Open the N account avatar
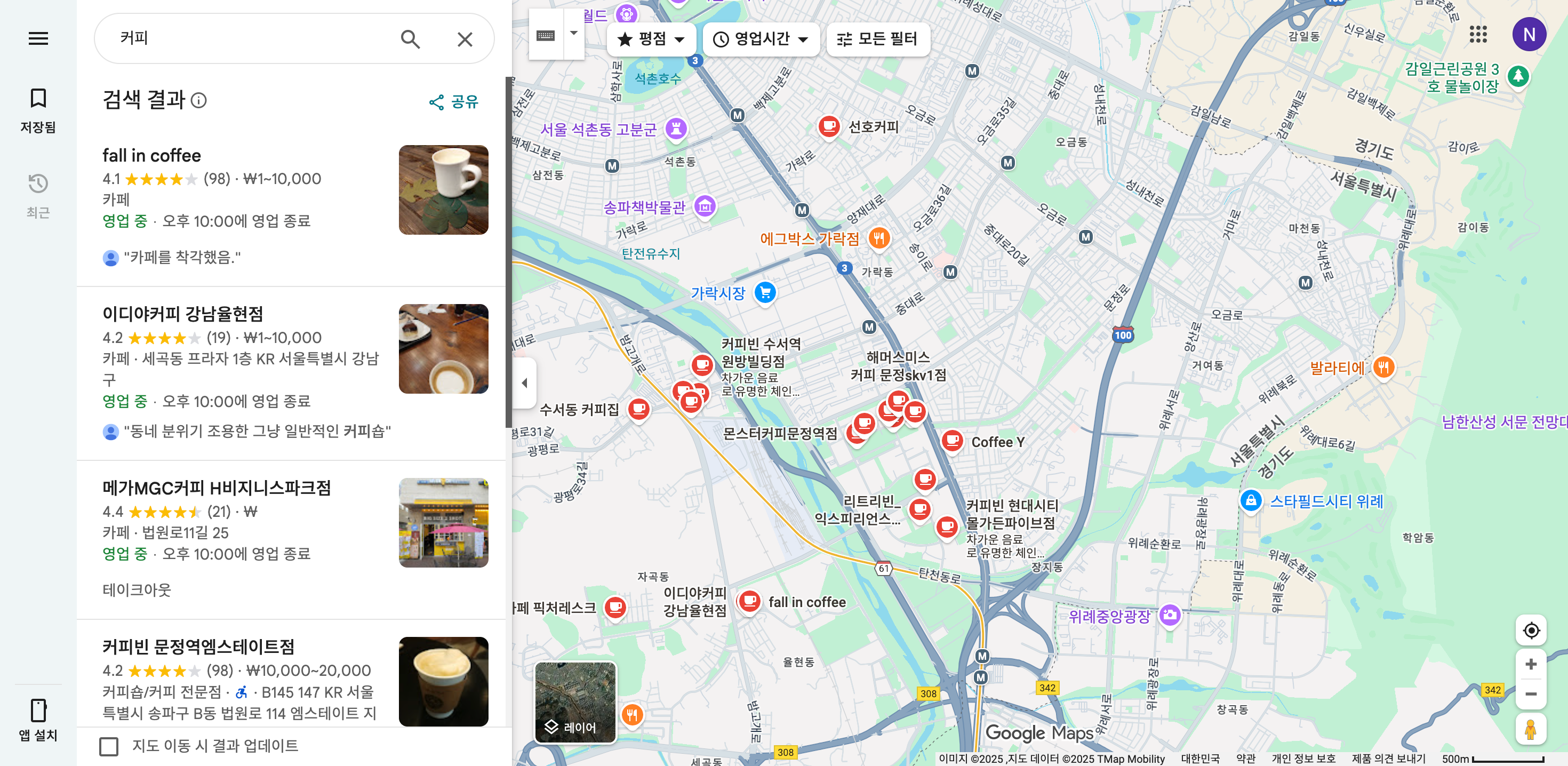Screen dimensions: 1568x766 pos(1529,35)
